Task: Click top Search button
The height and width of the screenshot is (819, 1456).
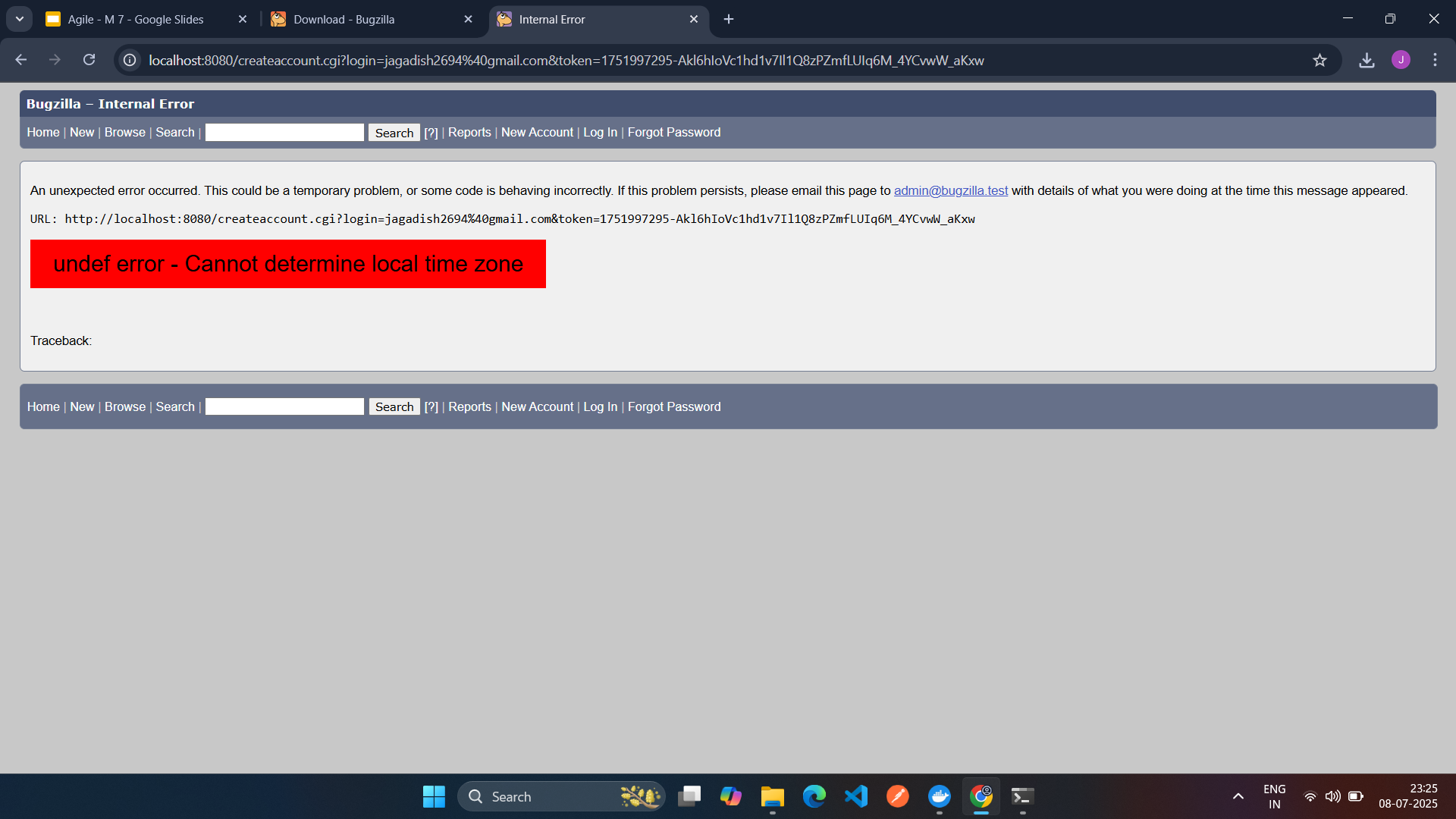Action: tap(394, 133)
